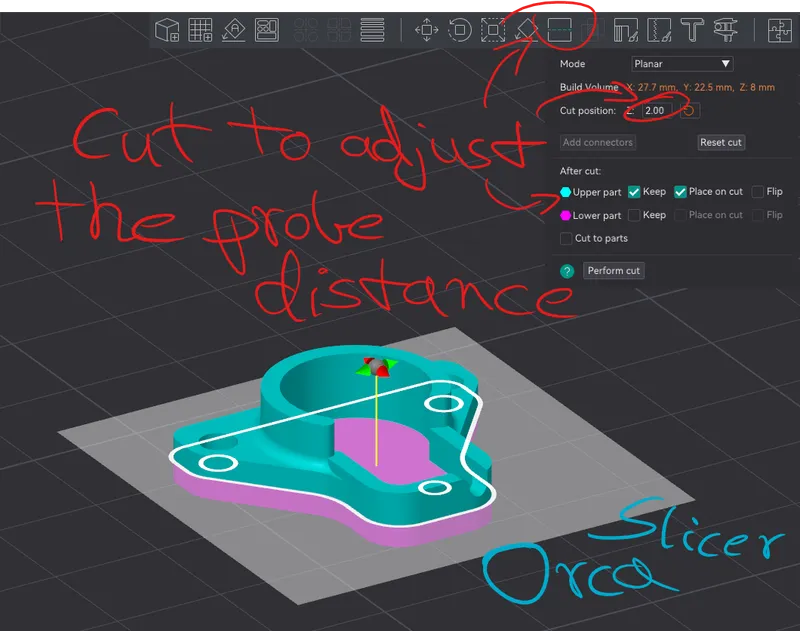This screenshot has width=800, height=631.
Task: Select the Cut tool in toolbar
Action: [x=560, y=30]
